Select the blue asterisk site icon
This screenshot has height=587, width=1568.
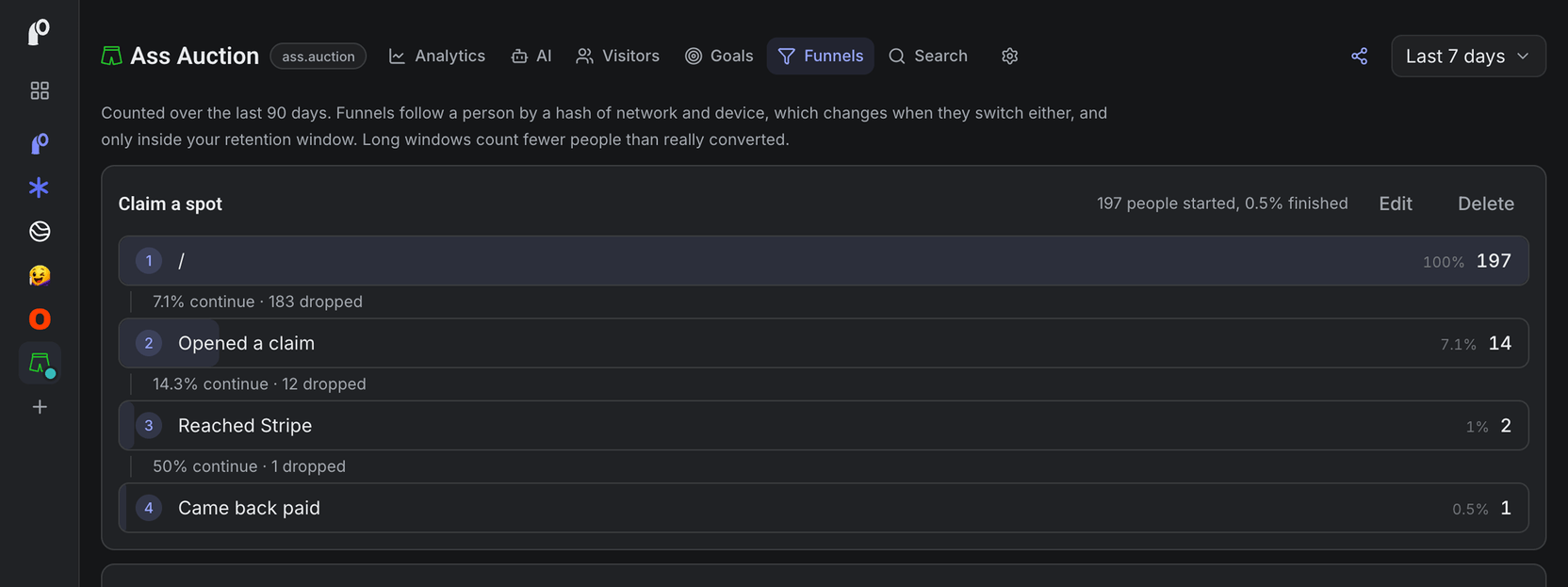click(39, 188)
